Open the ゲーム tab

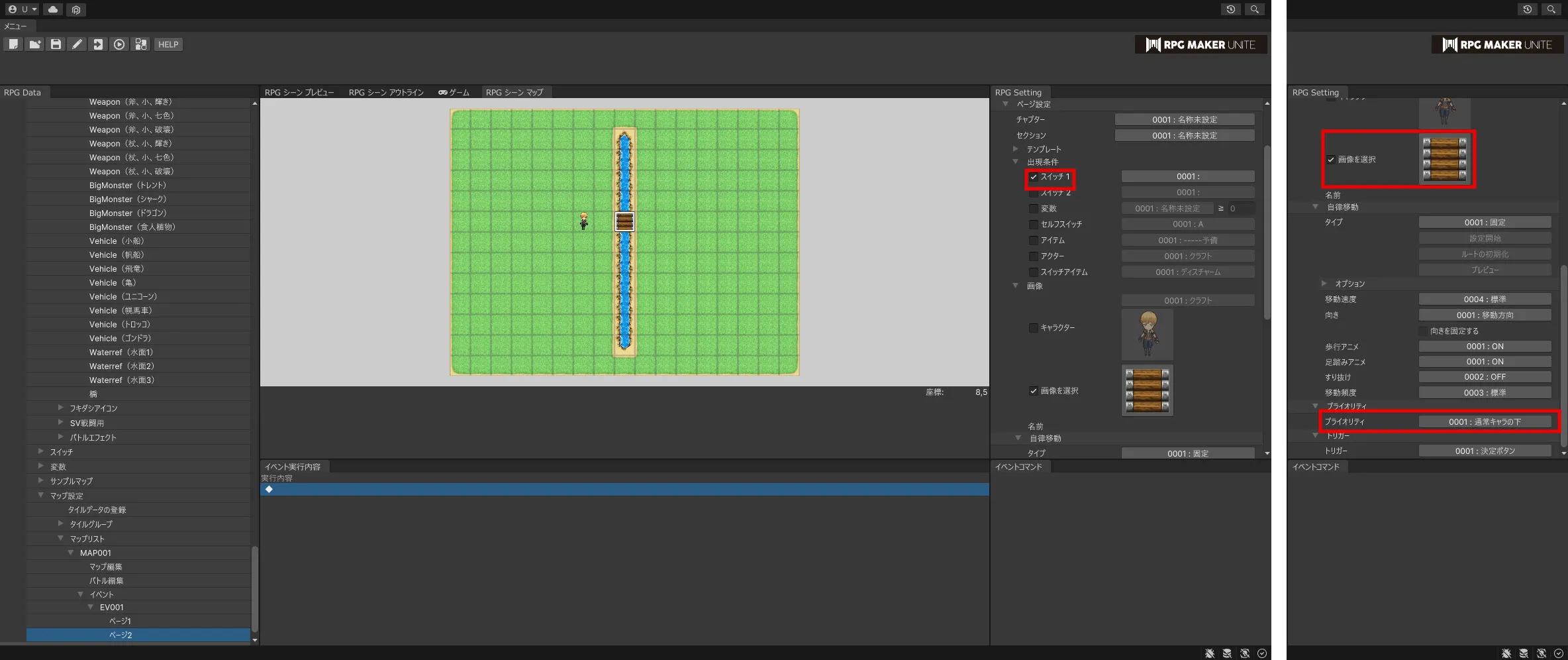click(x=454, y=93)
